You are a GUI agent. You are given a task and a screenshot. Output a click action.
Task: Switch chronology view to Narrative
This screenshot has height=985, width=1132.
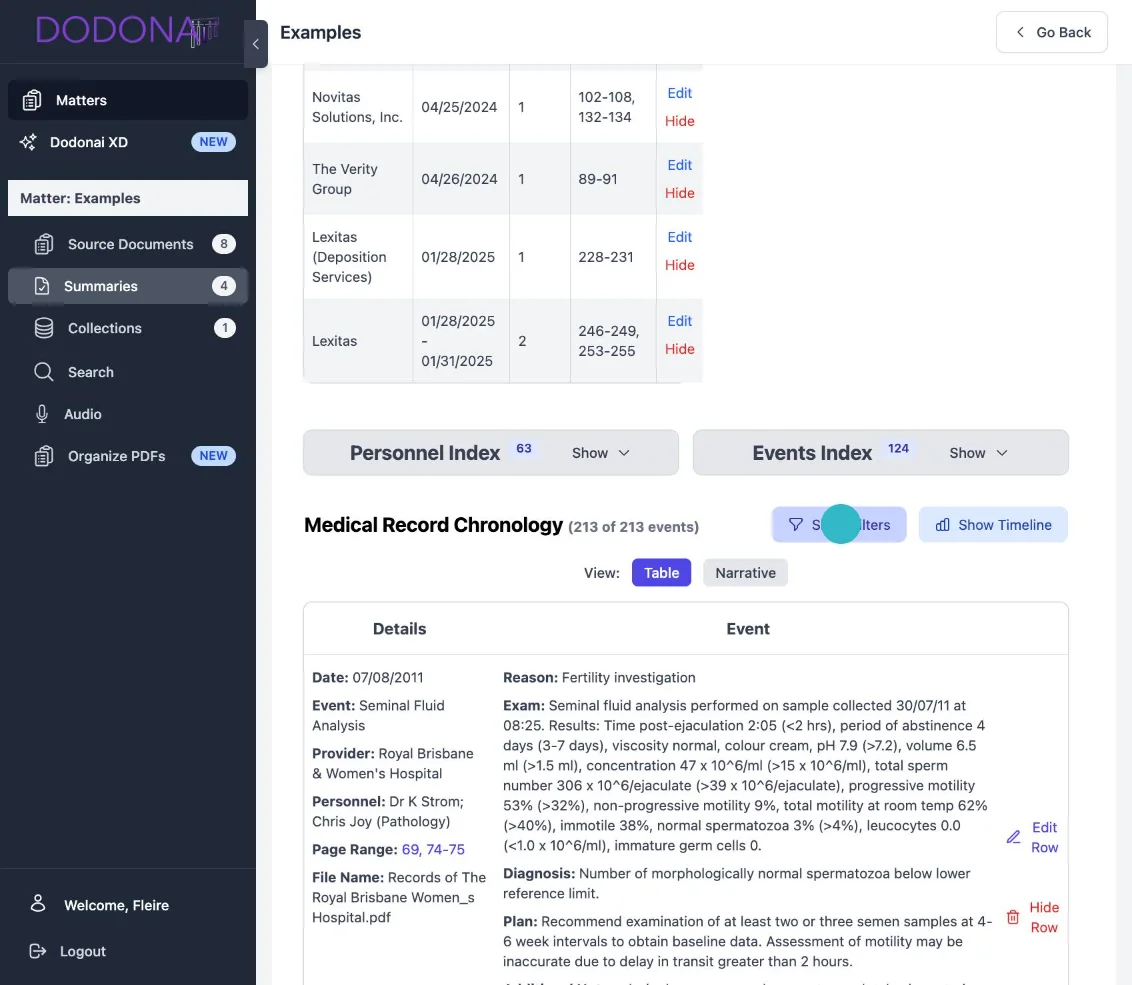coord(745,573)
